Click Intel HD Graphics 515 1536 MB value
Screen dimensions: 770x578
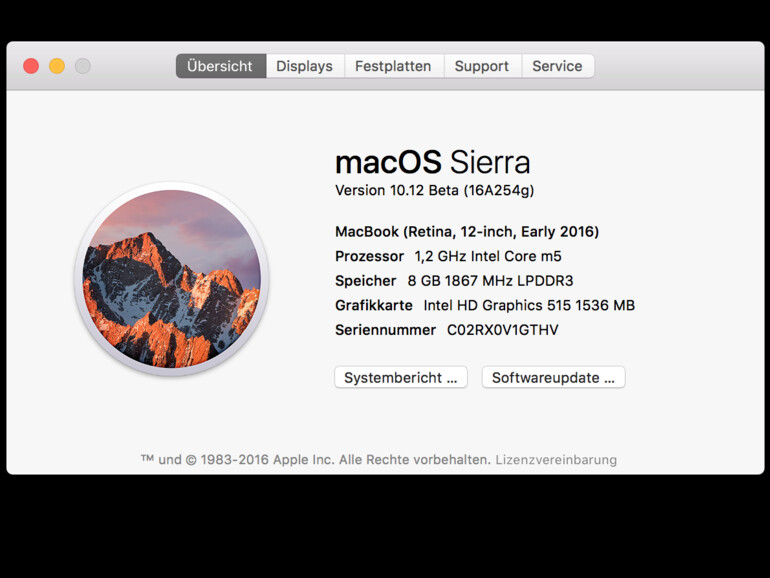[x=529, y=305]
